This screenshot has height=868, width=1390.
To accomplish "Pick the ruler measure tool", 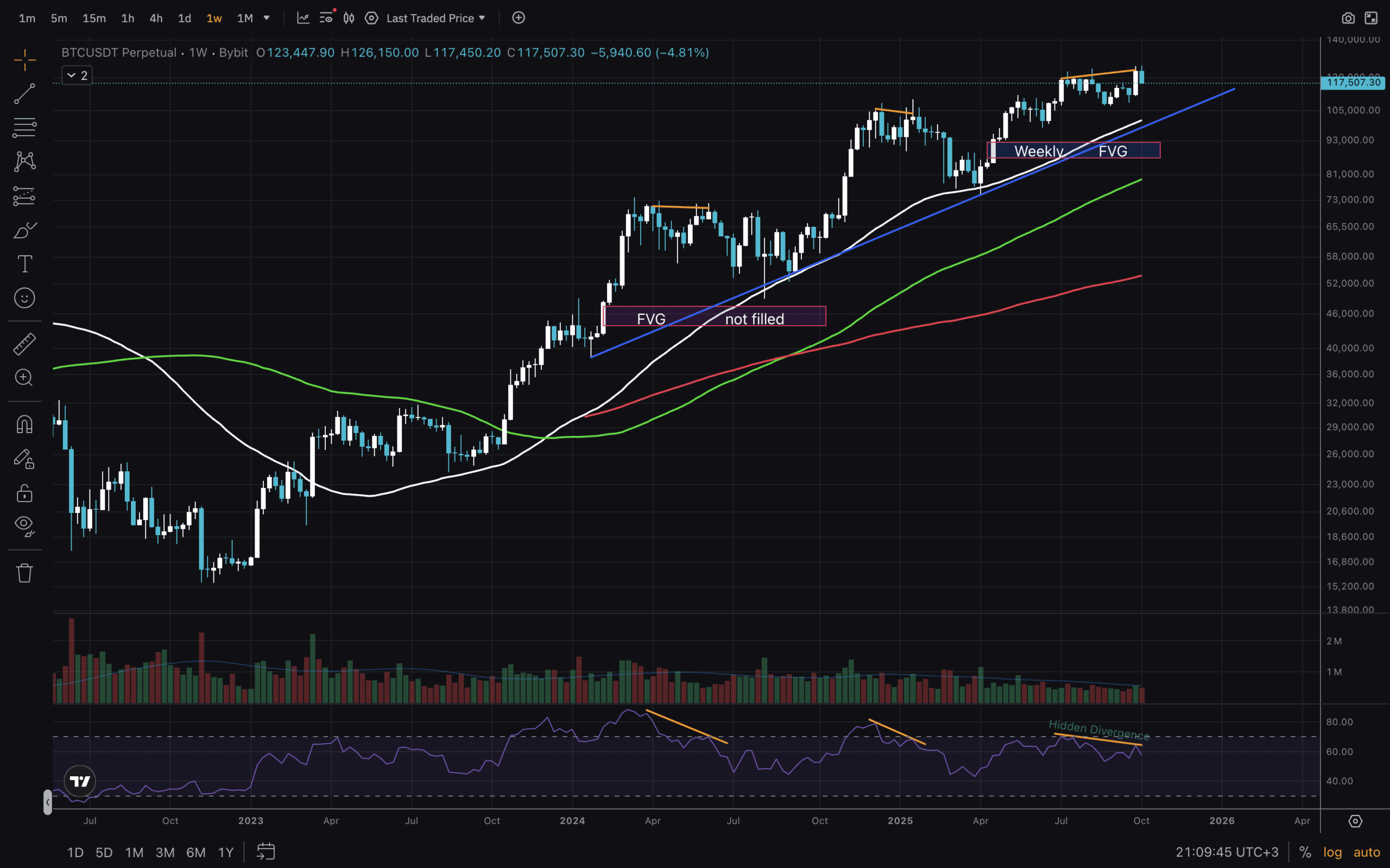I will tap(24, 344).
